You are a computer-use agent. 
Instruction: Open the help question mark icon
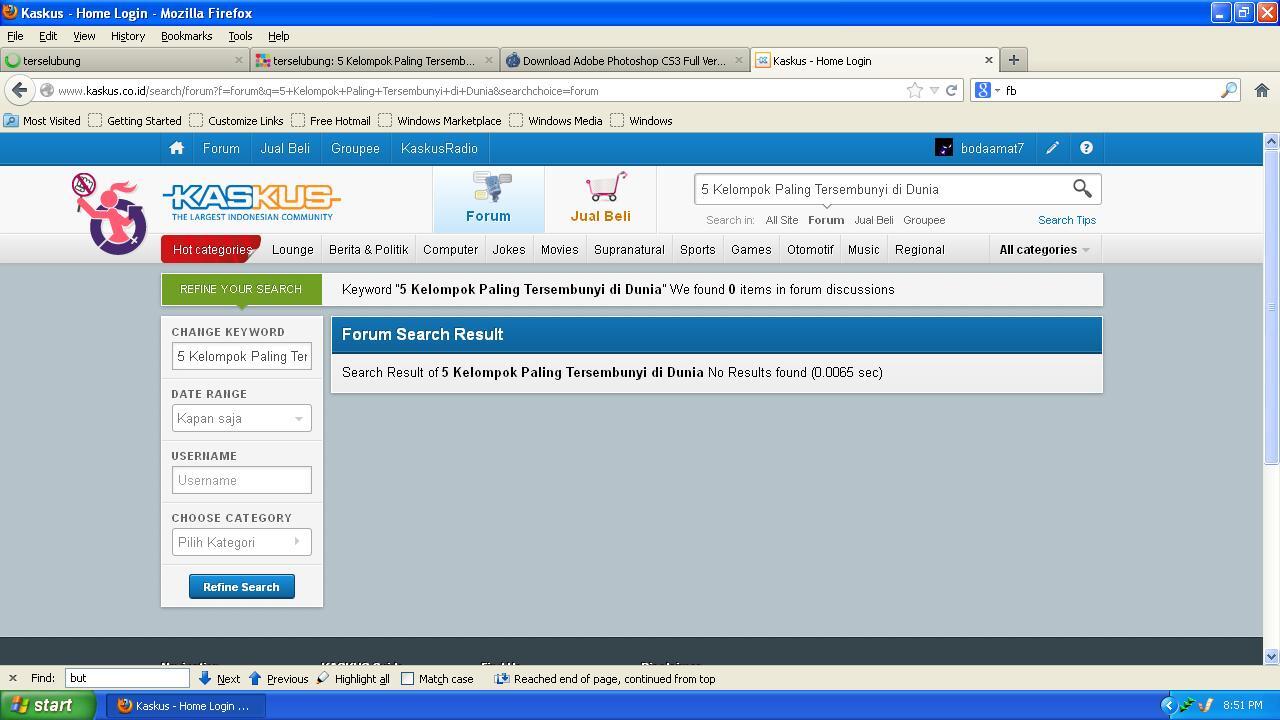(x=1086, y=148)
